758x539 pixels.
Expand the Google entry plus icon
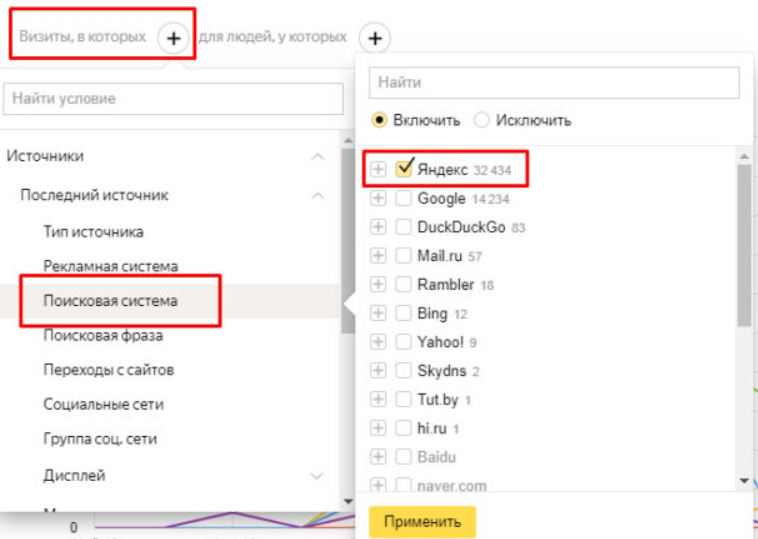pos(379,198)
